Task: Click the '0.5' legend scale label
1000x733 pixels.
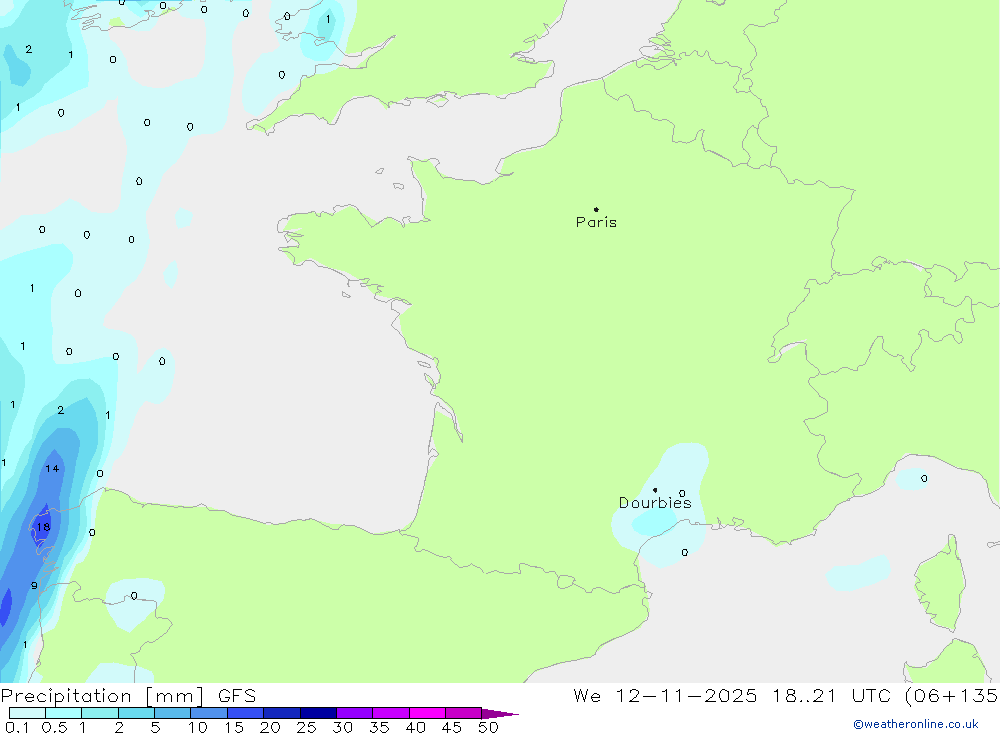Action: coord(54,727)
